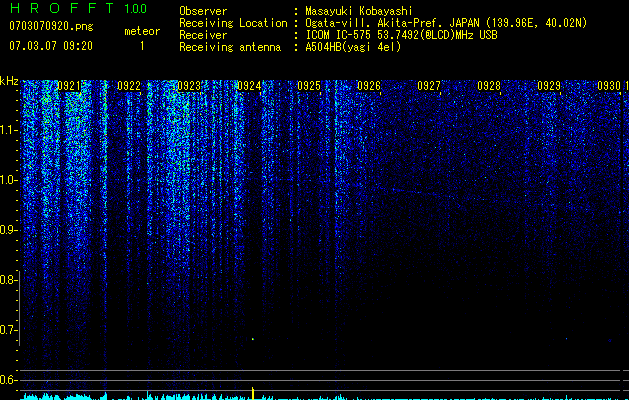The image size is (629, 400).
Task: Click the 0928 time marker
Action: click(x=489, y=86)
